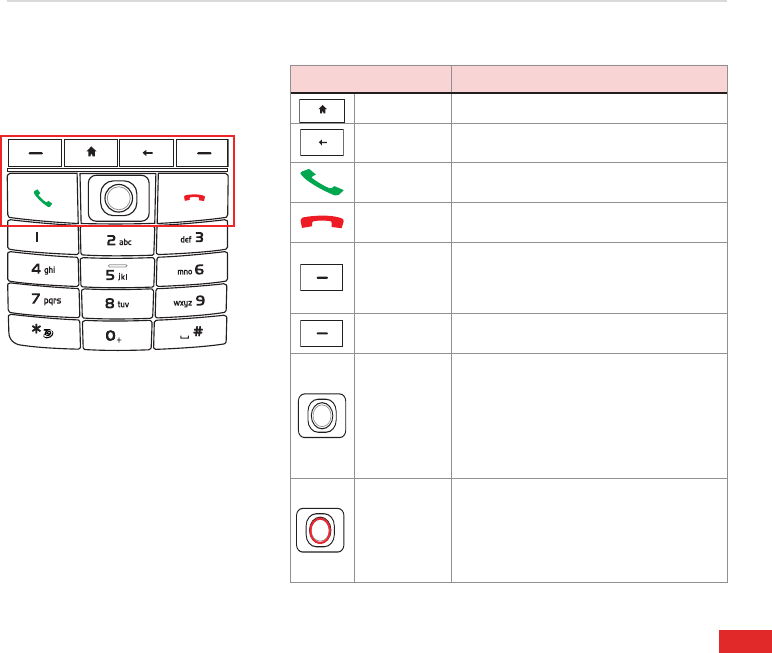Click the large red hang-up icon in the table
The image size is (772, 653).
click(x=322, y=222)
